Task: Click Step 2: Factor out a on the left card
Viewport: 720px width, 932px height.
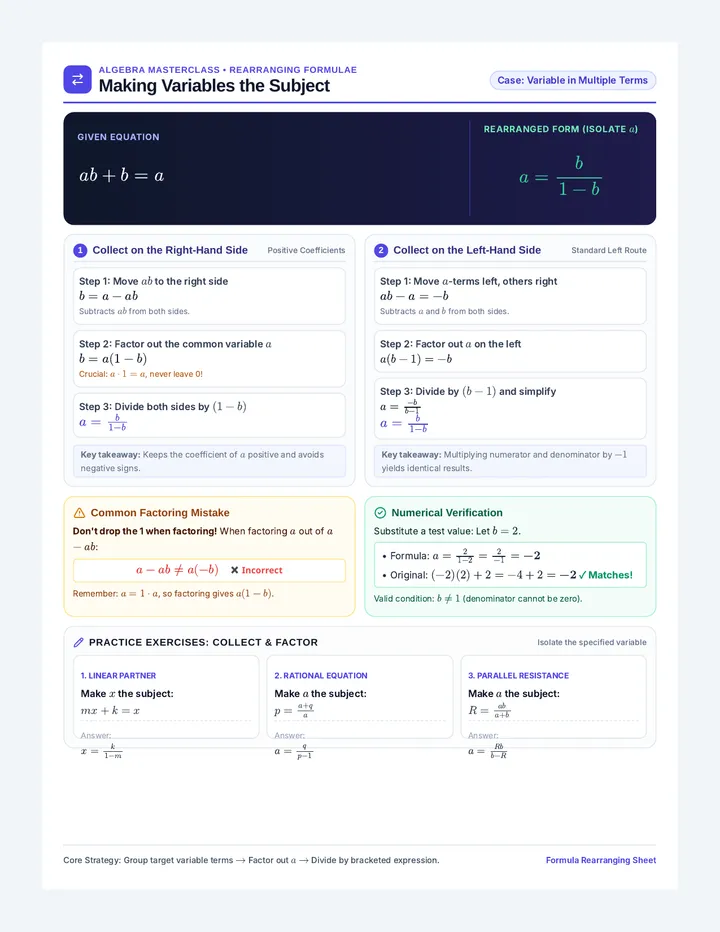Action: (510, 351)
